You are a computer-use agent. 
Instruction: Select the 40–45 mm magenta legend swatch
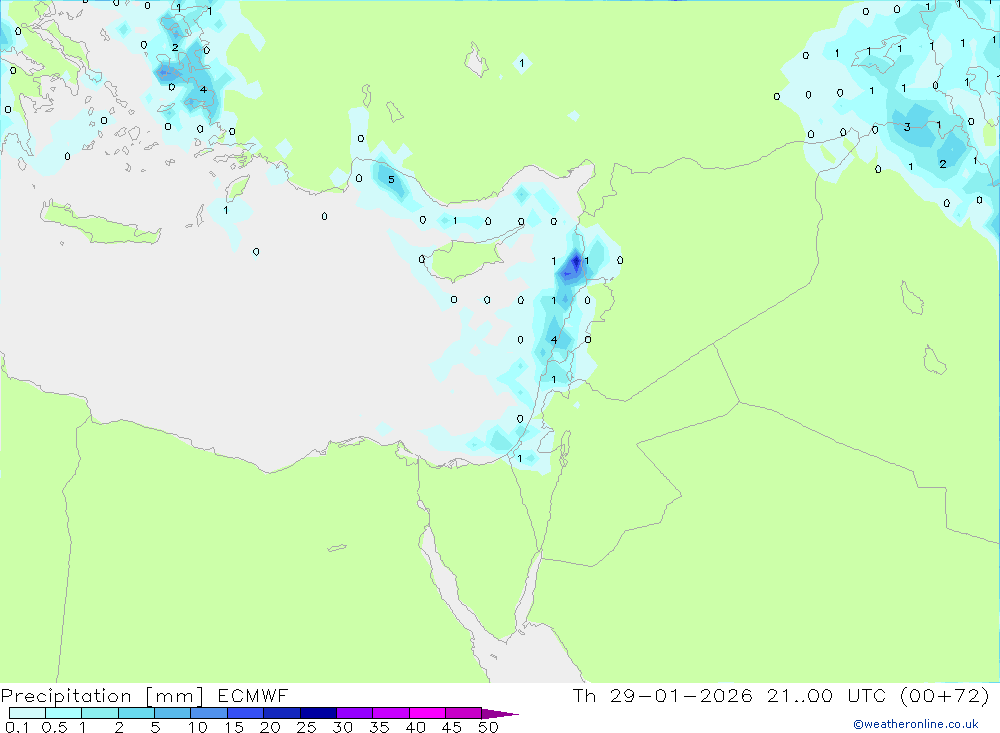tap(427, 713)
